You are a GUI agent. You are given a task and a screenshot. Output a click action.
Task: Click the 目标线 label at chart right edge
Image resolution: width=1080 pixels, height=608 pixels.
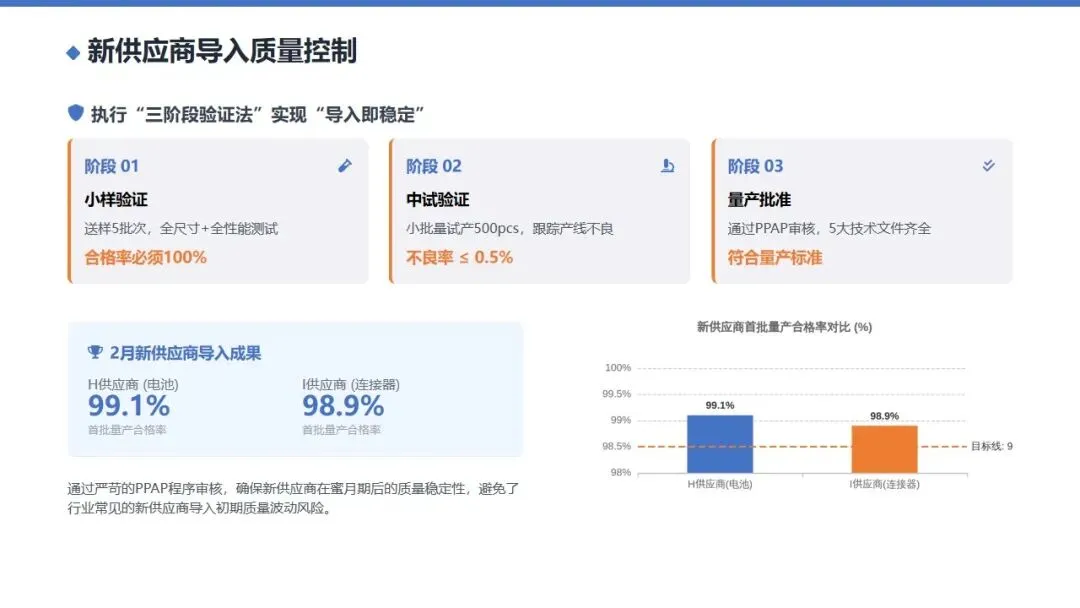pyautogui.click(x=992, y=446)
